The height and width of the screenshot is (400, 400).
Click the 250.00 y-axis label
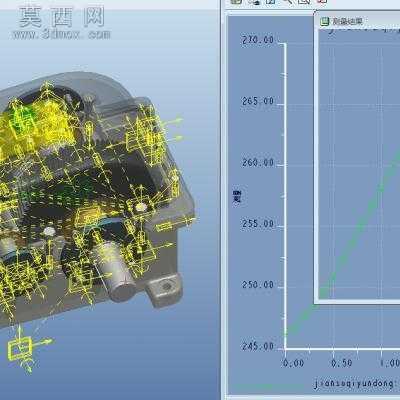[258, 285]
